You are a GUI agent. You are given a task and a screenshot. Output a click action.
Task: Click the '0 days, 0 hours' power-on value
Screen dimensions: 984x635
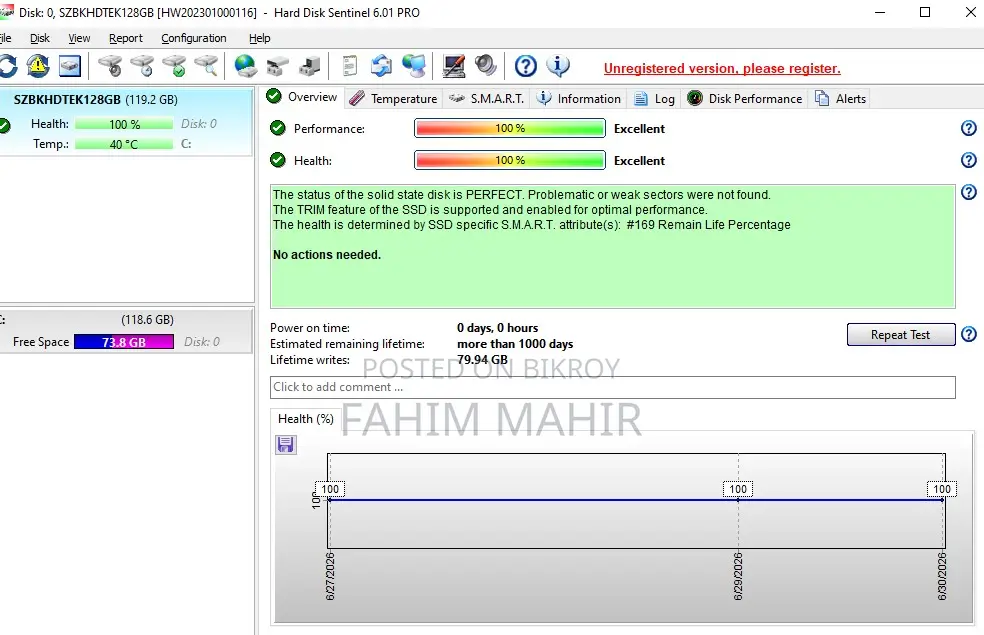tap(498, 328)
